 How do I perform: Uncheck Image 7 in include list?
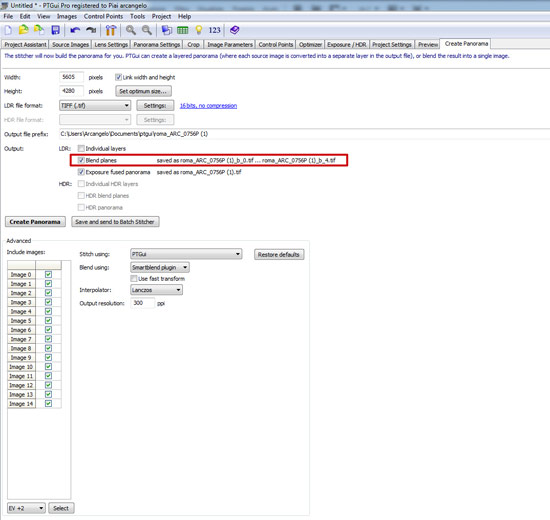tap(48, 339)
